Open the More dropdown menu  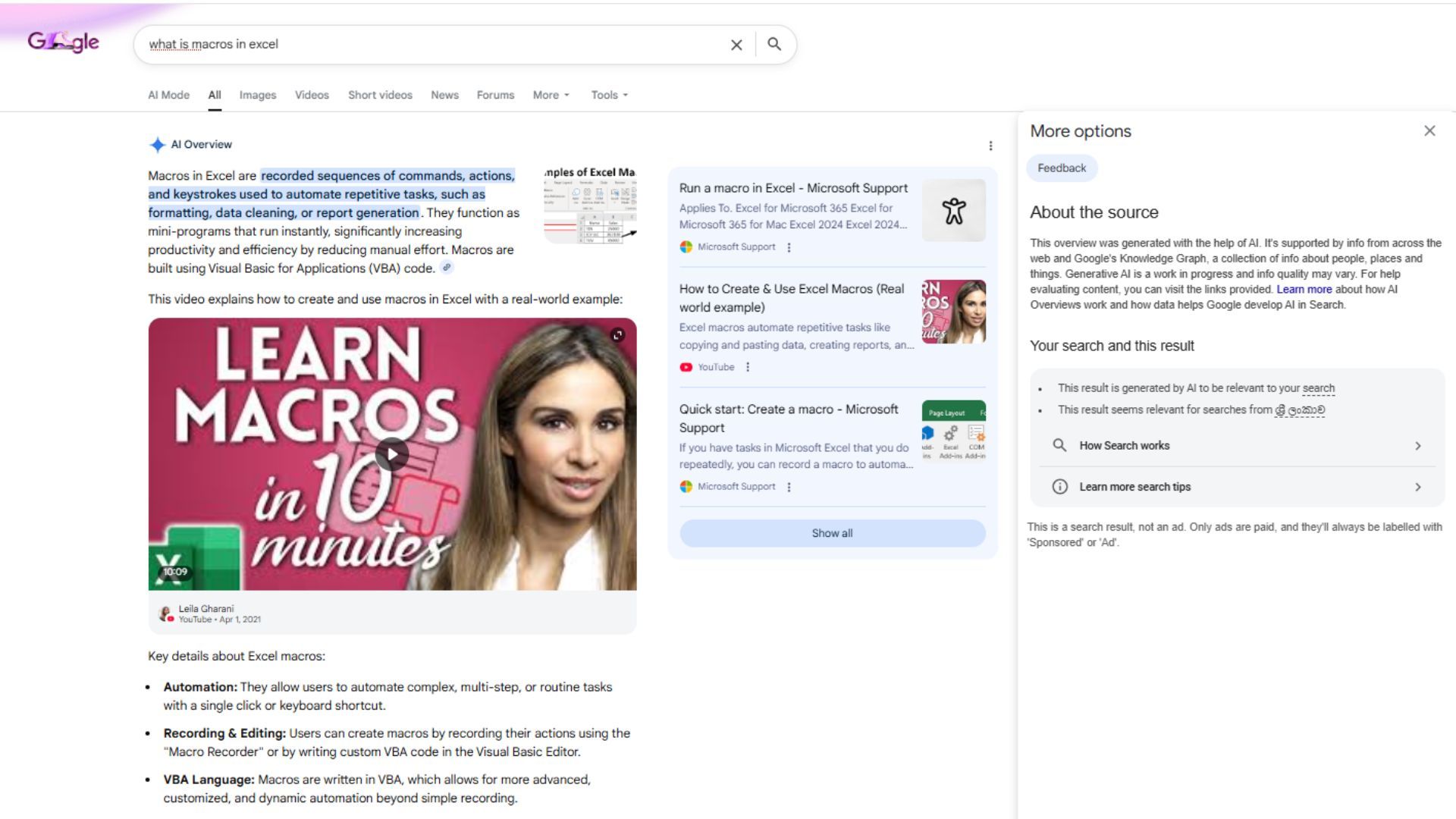click(551, 95)
